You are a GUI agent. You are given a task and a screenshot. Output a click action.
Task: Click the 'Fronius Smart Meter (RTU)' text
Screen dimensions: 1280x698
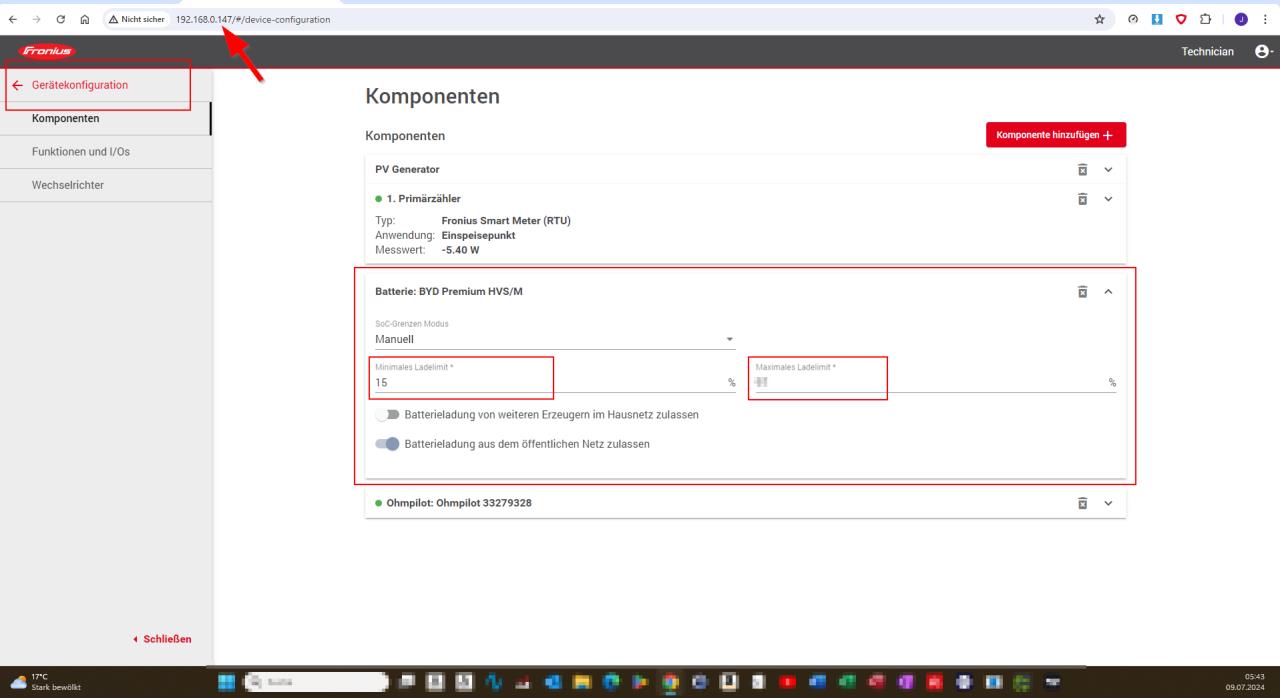click(x=506, y=221)
